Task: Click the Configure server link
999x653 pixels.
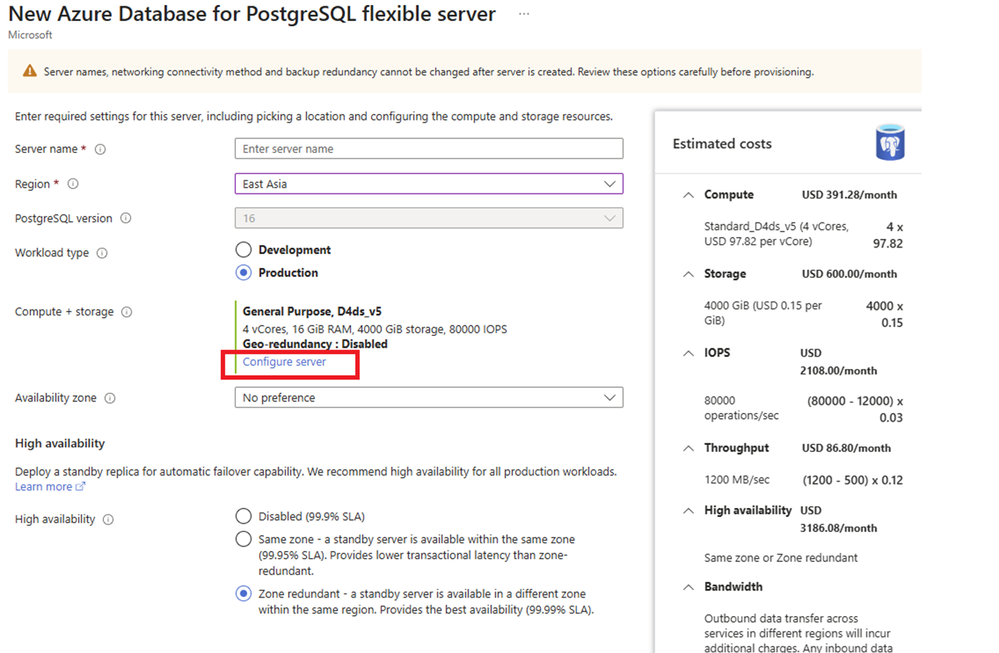Action: pos(284,362)
